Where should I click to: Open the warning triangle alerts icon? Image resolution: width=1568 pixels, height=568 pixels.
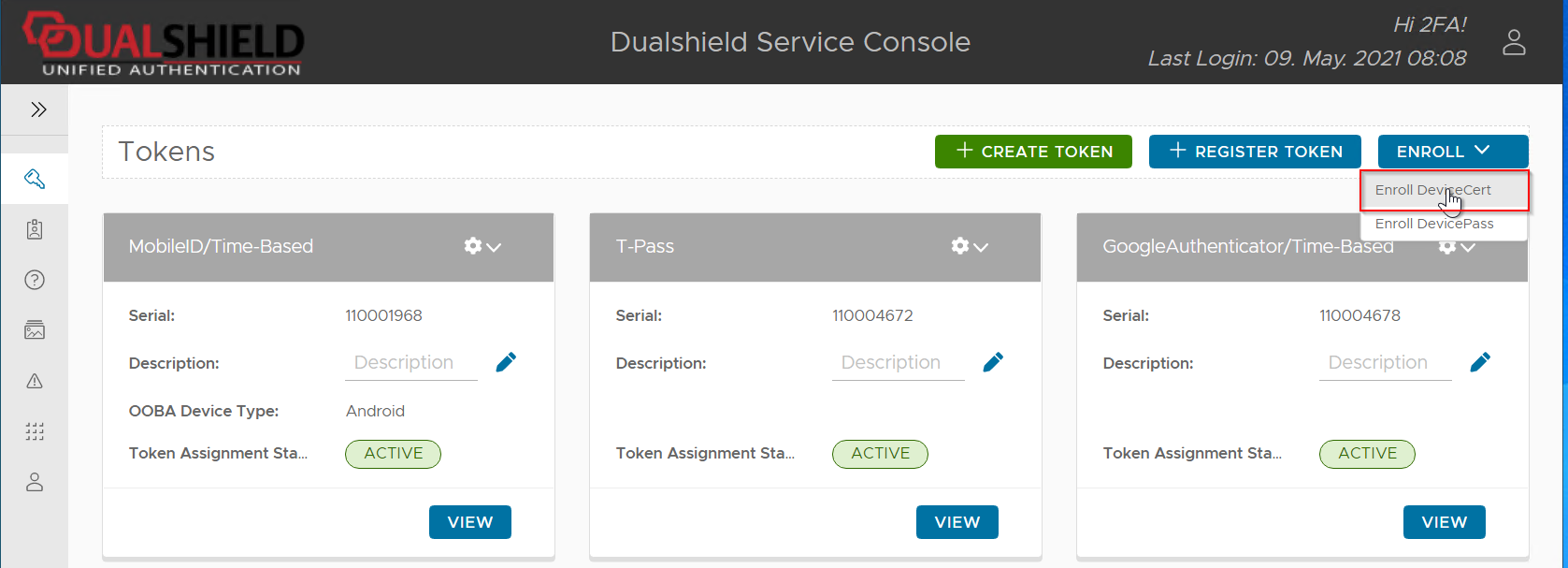pos(35,381)
